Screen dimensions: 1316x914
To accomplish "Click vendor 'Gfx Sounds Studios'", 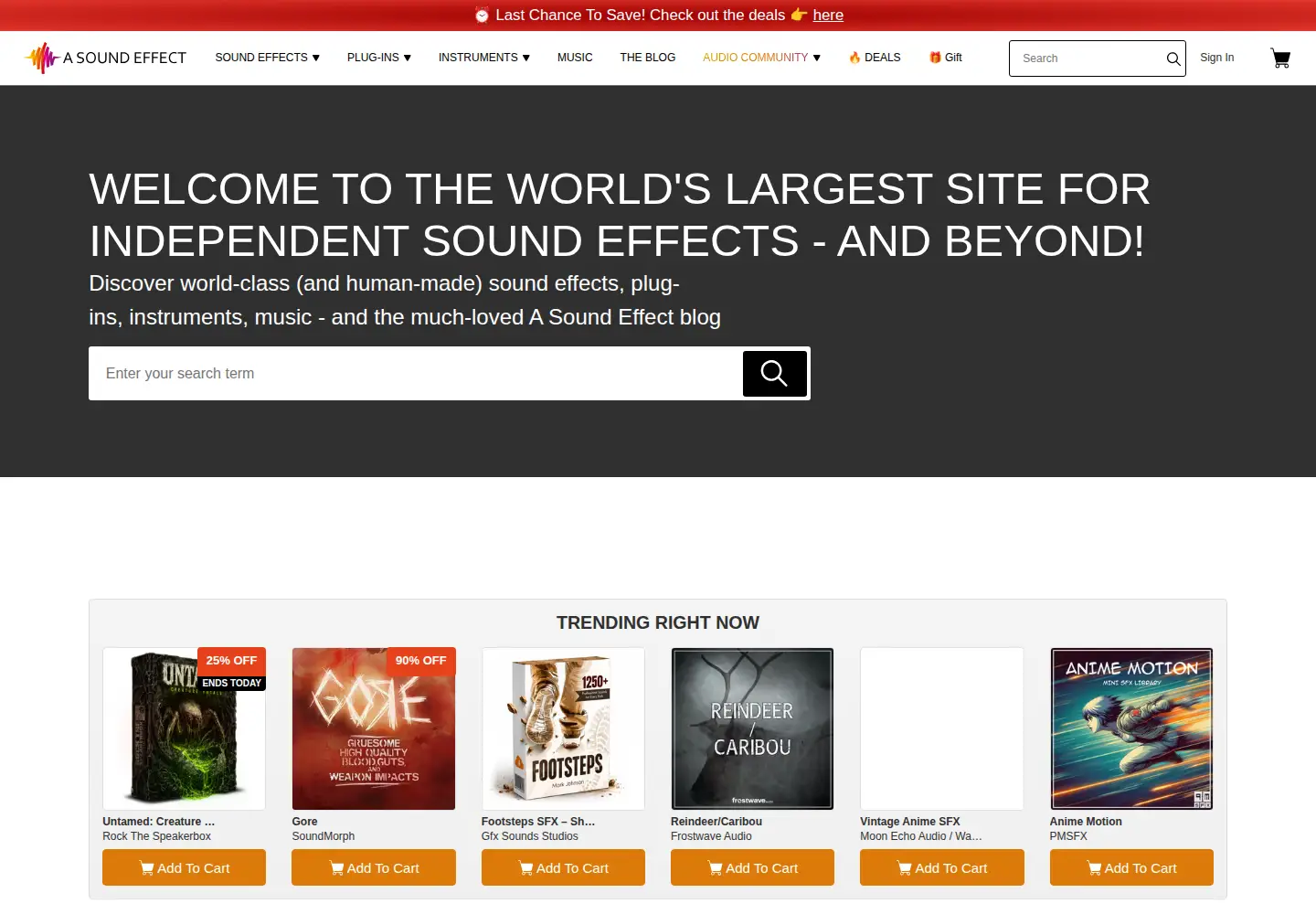I will point(530,836).
